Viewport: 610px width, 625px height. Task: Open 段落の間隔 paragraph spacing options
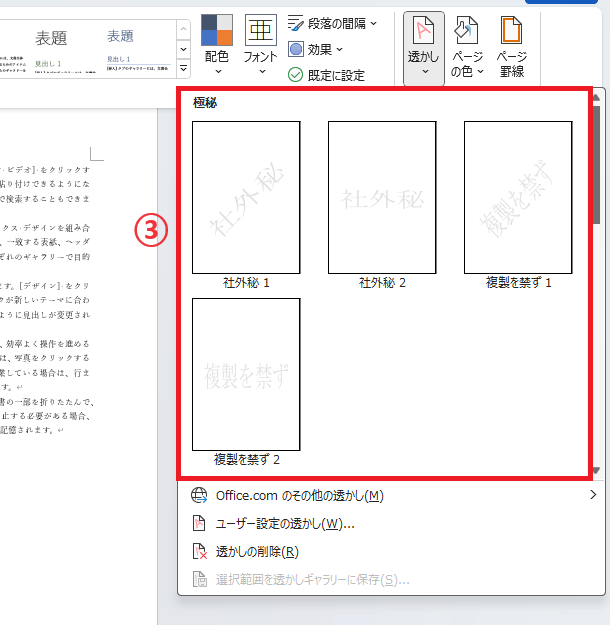(332, 24)
